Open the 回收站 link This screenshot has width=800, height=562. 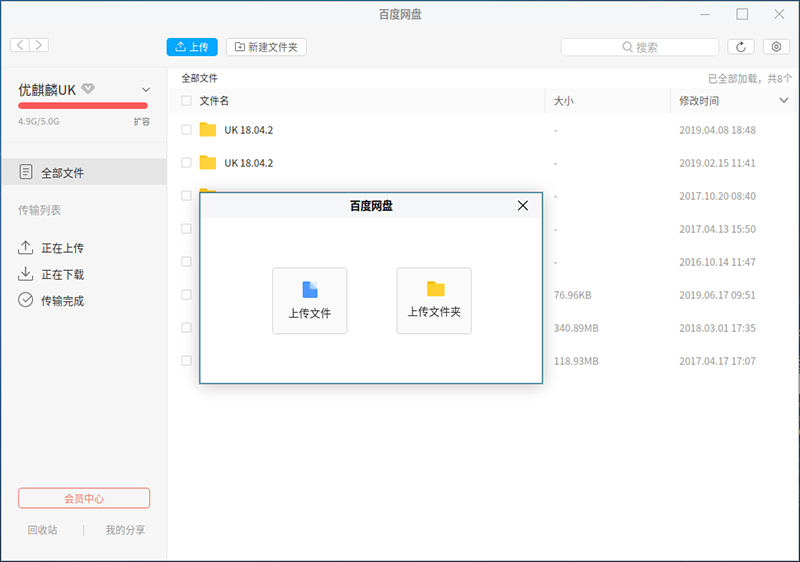tap(42, 530)
